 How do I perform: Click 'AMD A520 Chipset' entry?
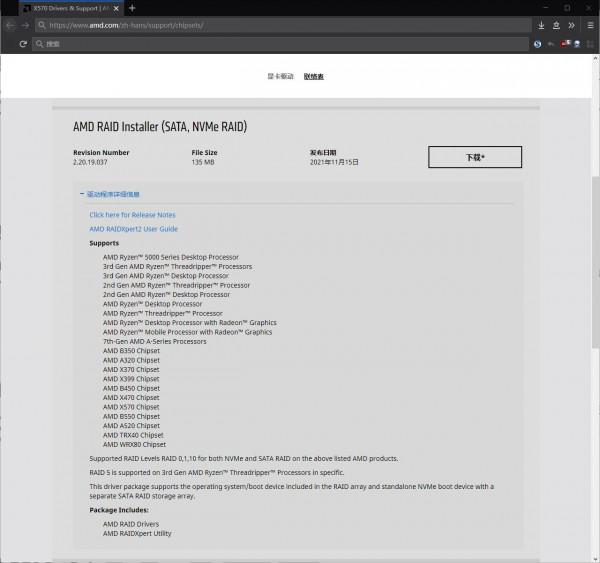tap(131, 426)
